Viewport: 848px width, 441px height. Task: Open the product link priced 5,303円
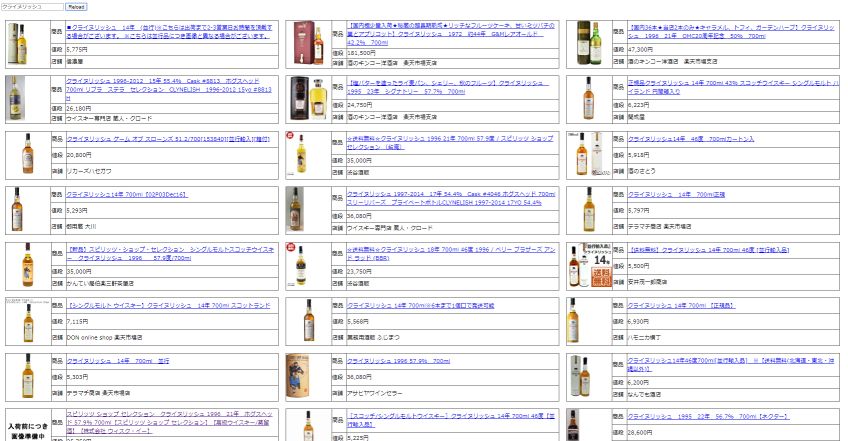[118, 361]
